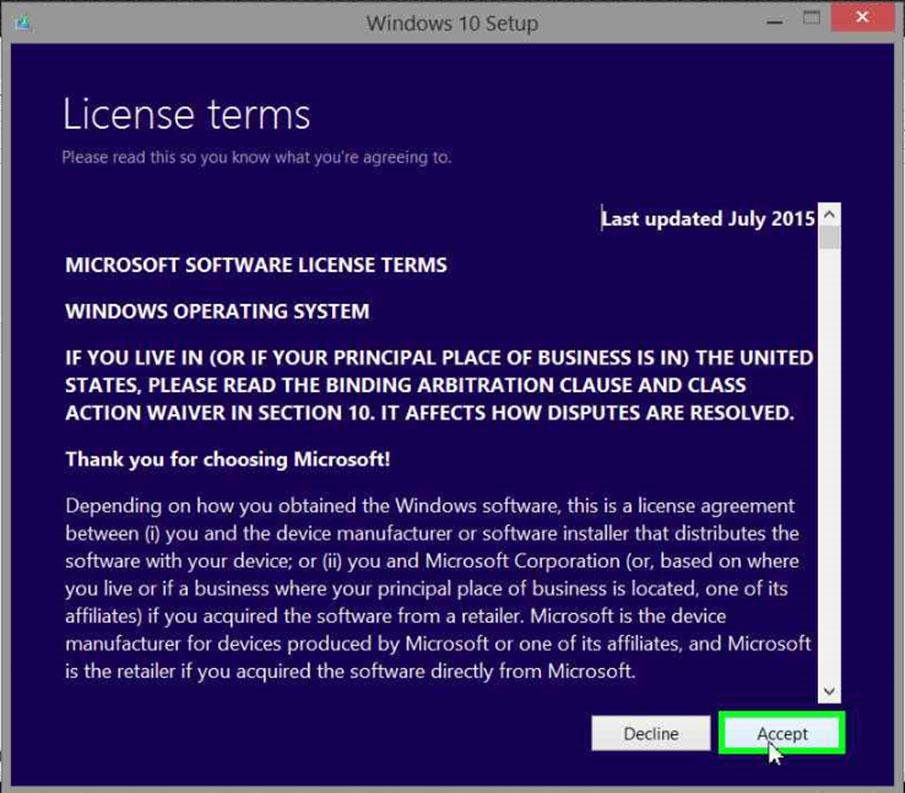
Task: Open the Setup icon menu in title bar
Action: pyautogui.click(x=22, y=22)
